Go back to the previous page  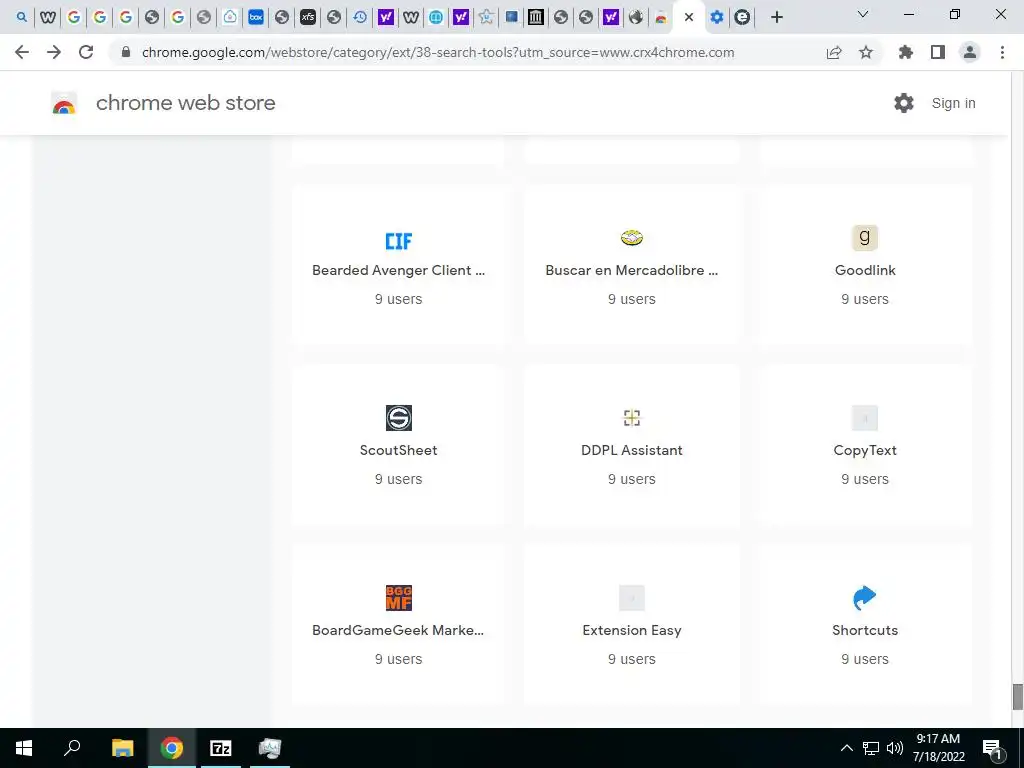click(x=22, y=52)
